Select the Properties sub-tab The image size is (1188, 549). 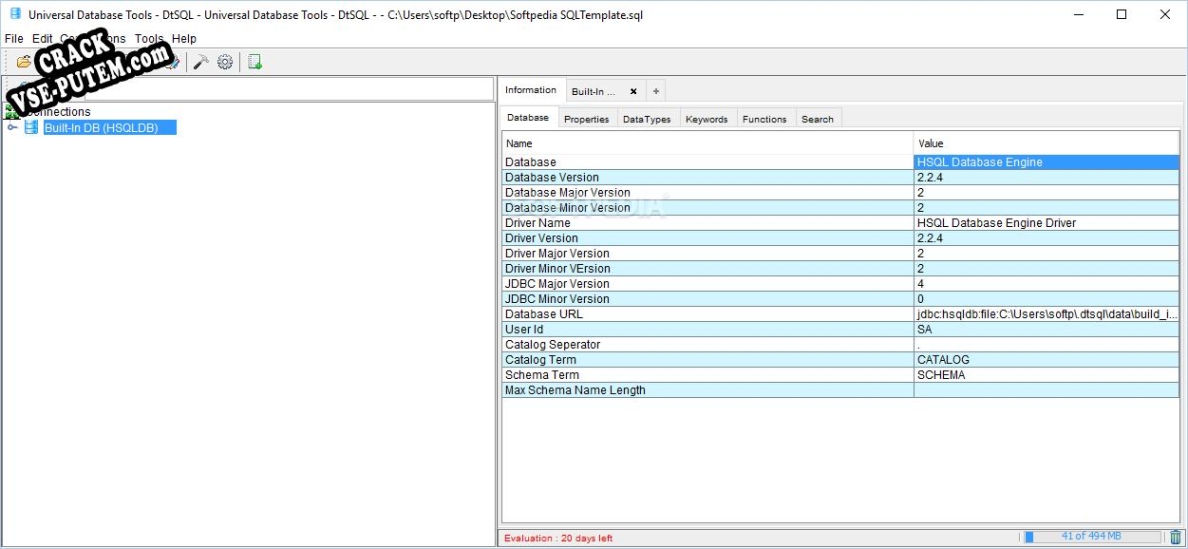click(586, 119)
